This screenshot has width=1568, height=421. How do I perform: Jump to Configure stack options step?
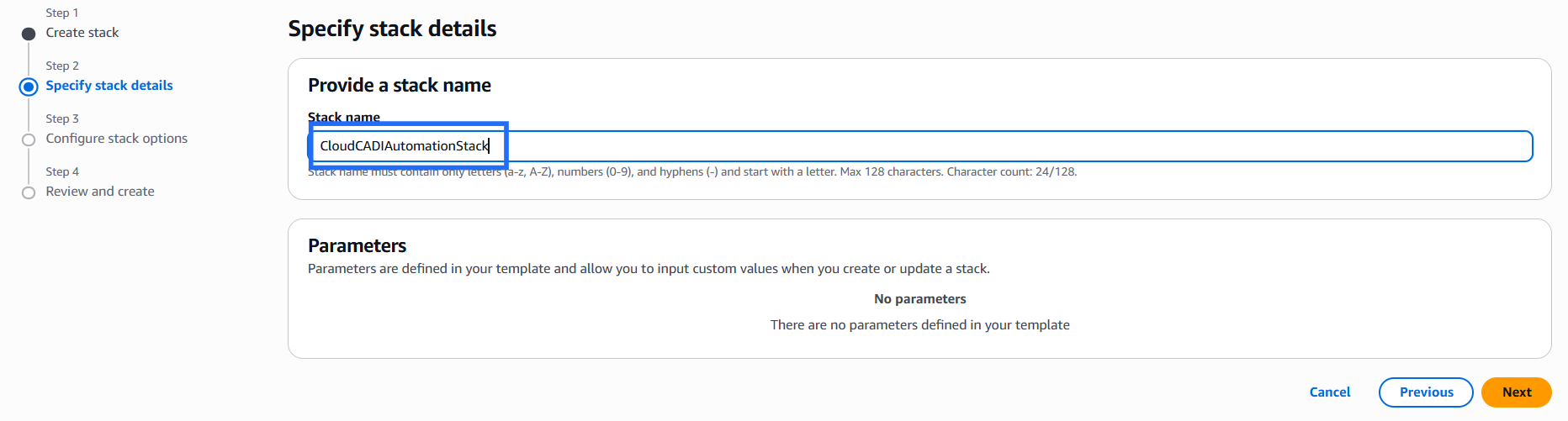(116, 139)
